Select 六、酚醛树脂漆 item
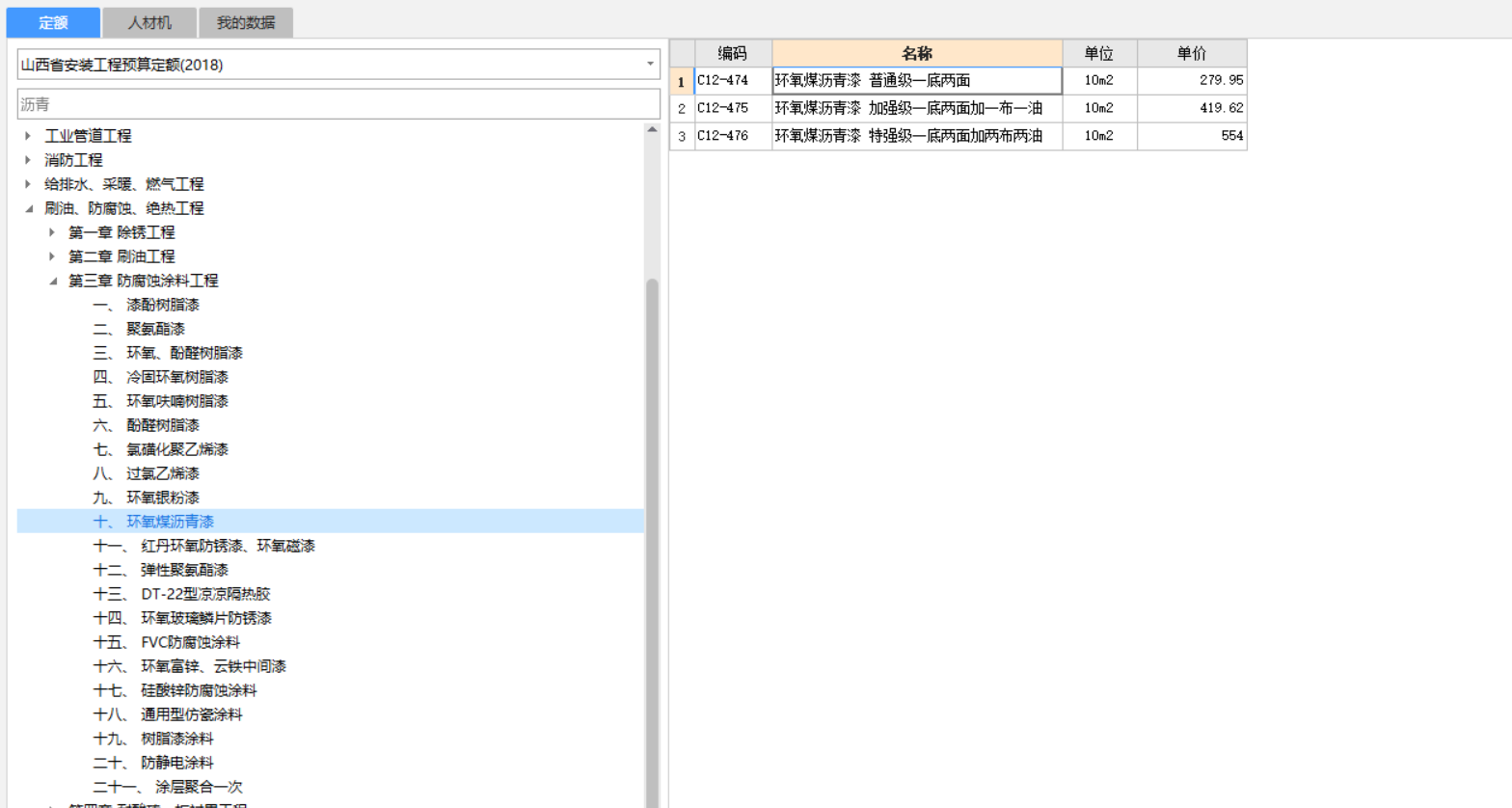Viewport: 1512px width, 808px height. pyautogui.click(x=147, y=425)
